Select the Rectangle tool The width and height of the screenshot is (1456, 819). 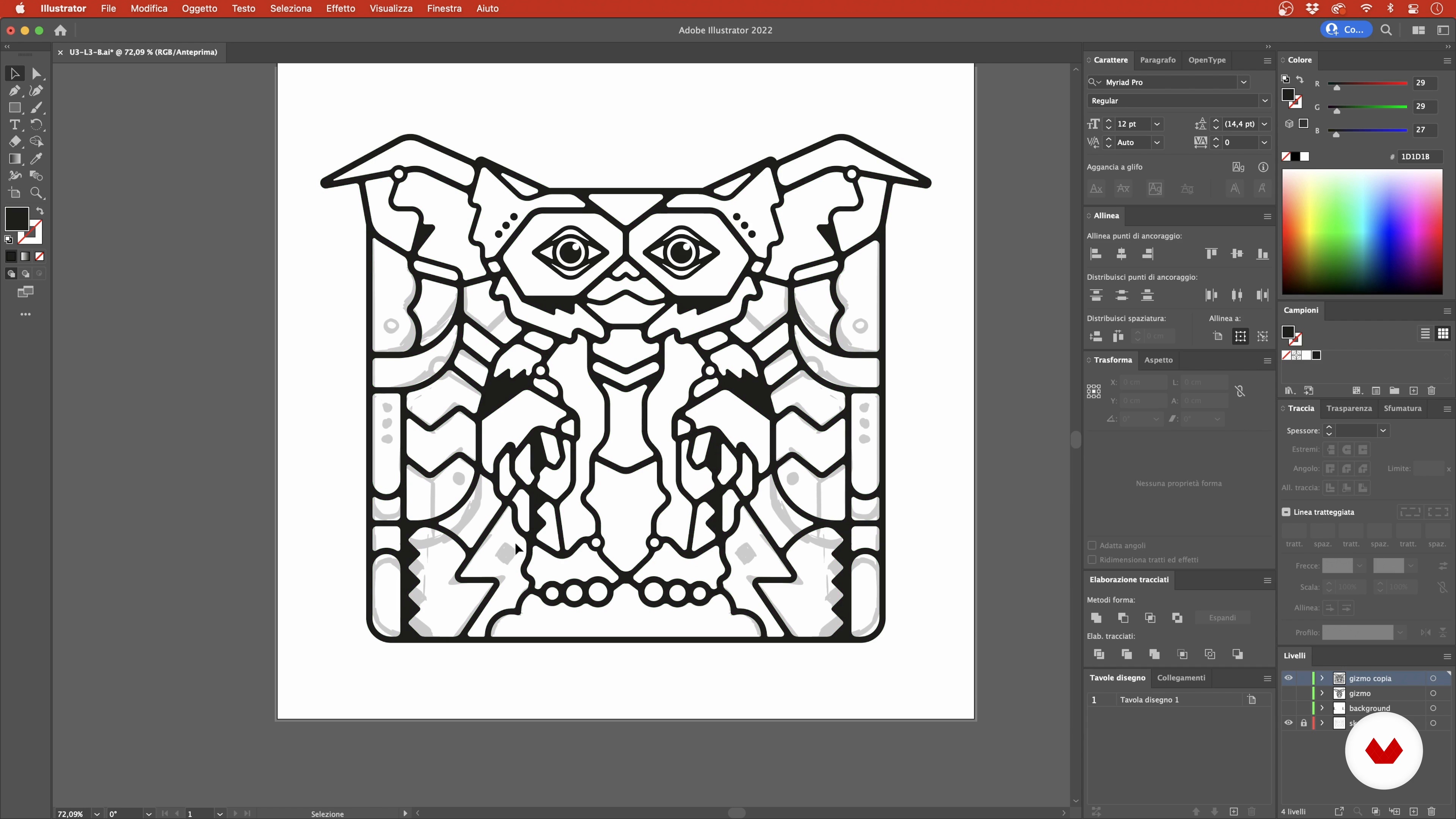point(15,107)
